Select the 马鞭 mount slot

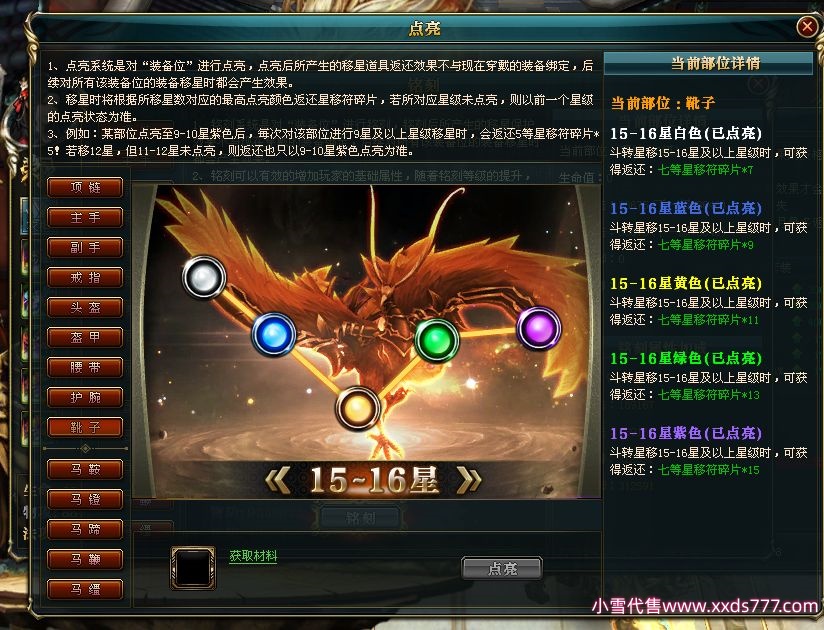pyautogui.click(x=85, y=559)
